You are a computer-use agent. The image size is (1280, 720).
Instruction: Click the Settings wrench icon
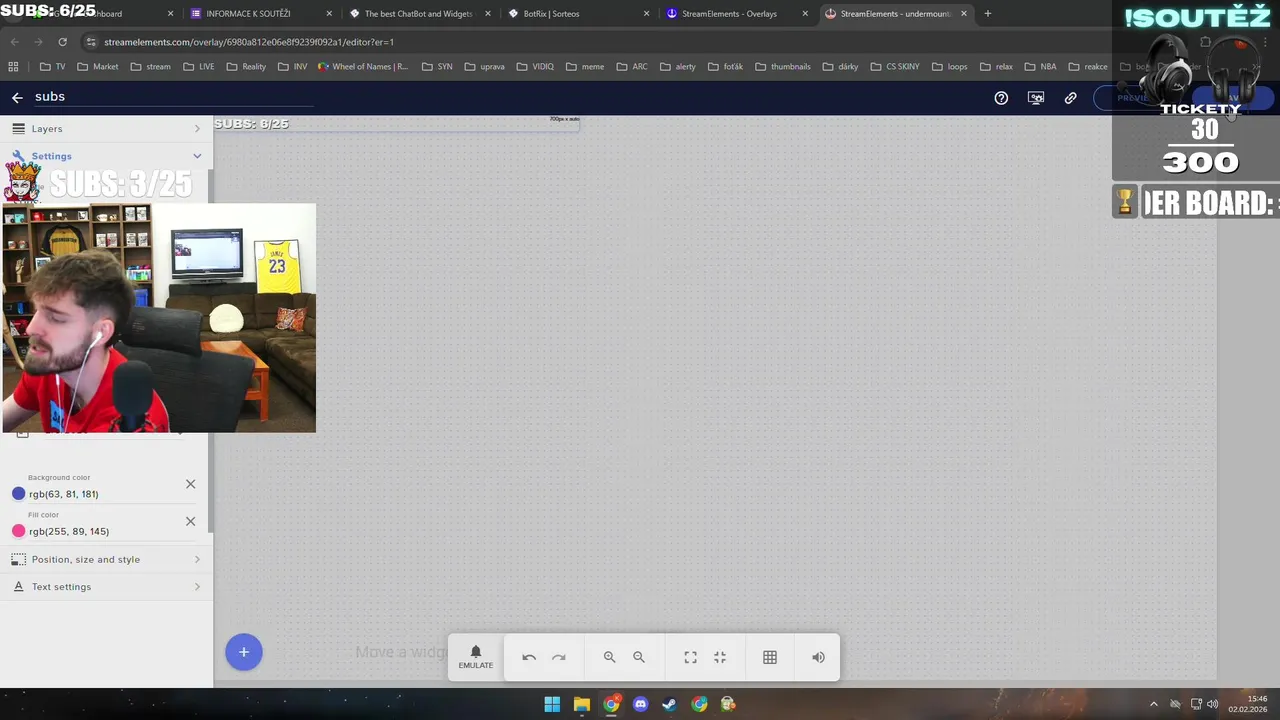click(x=18, y=156)
